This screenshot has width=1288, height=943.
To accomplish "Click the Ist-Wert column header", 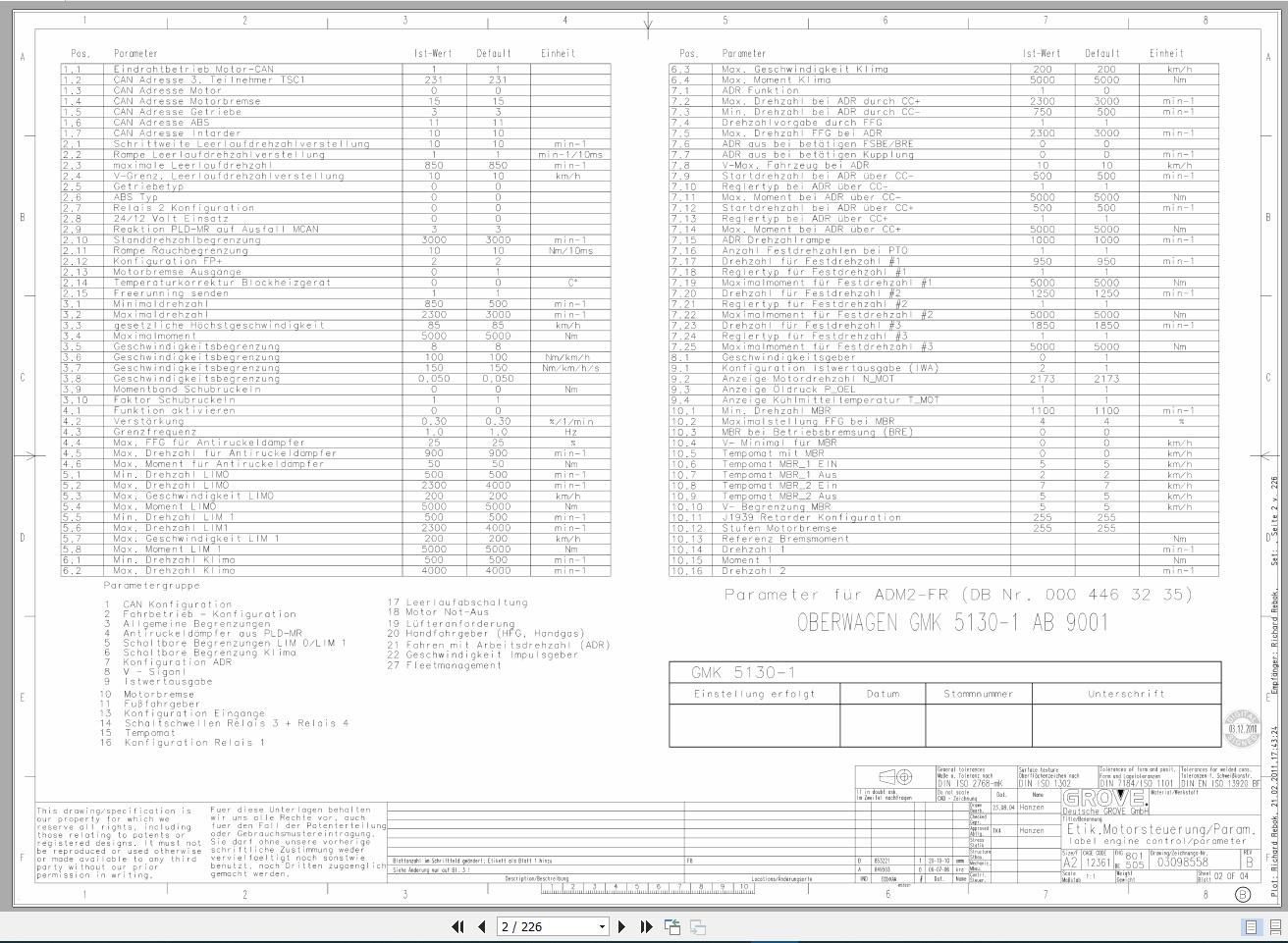I will pos(432,54).
